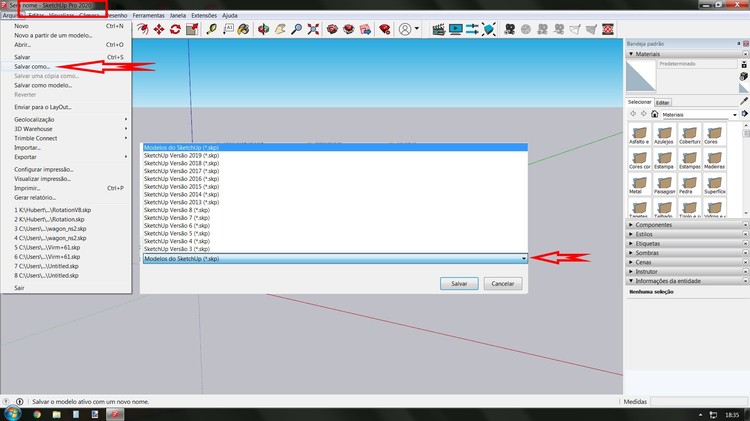
Task: Open the Exportar submenu
Action: point(66,157)
